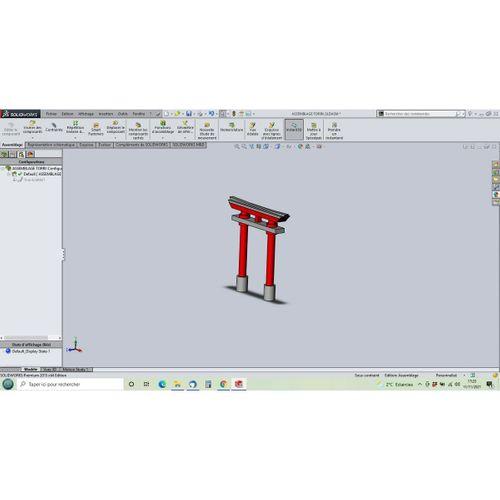Expand Insérer des composants dropdown arrow
Viewport: 500px width, 500px height.
pos(32,138)
